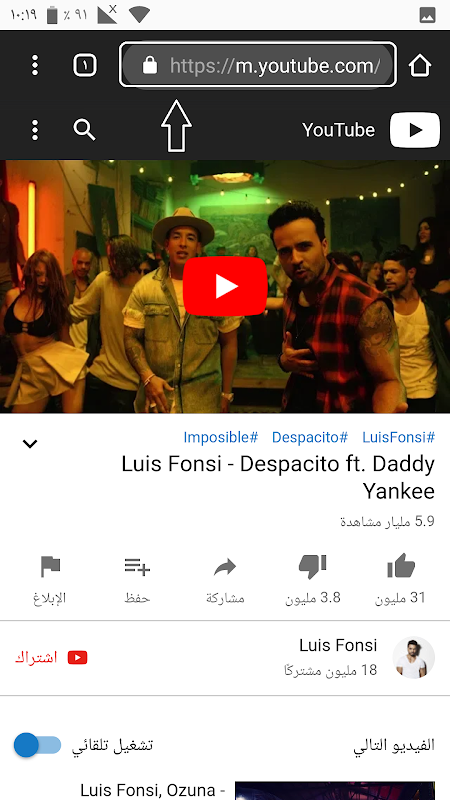Open the tab switcher showing one tab
The image size is (450, 800).
click(x=85, y=65)
